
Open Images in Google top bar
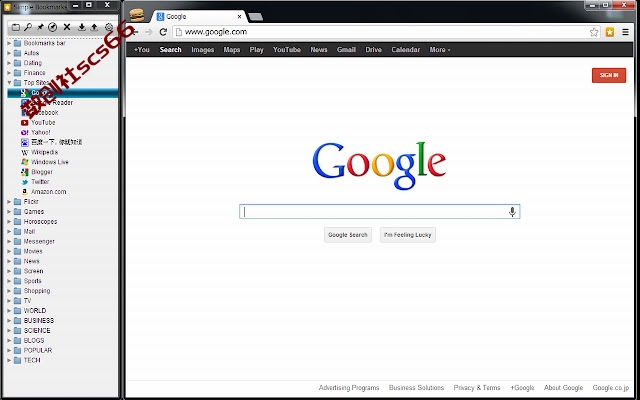pos(202,50)
